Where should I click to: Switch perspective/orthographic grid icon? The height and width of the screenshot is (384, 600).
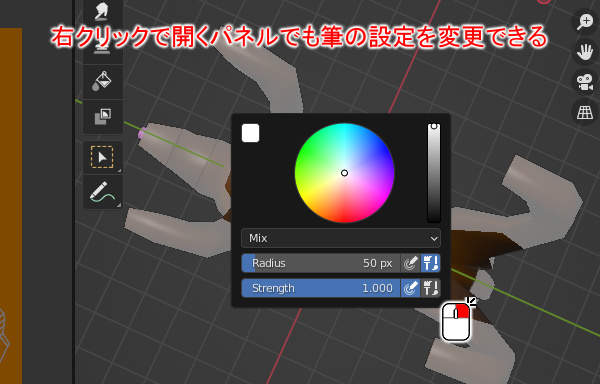tap(585, 112)
